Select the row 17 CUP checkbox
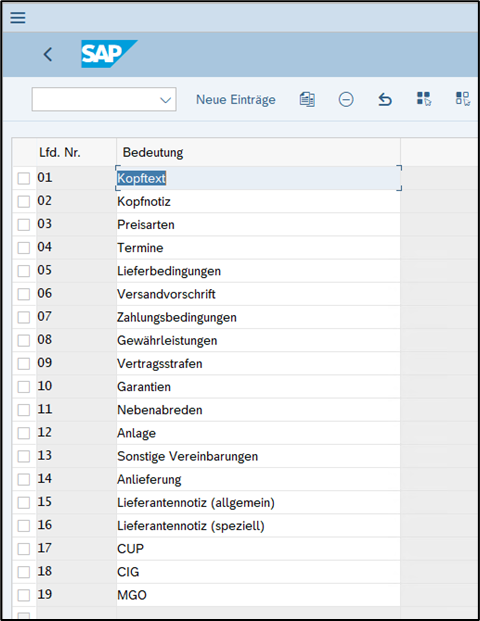 pyautogui.click(x=24, y=549)
